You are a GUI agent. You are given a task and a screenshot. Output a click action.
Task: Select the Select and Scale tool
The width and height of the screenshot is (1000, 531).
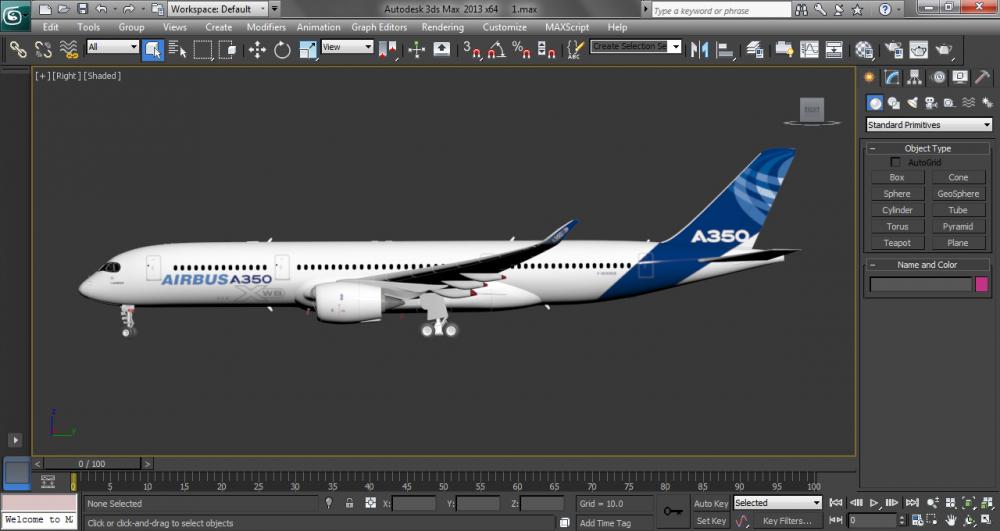click(x=307, y=49)
